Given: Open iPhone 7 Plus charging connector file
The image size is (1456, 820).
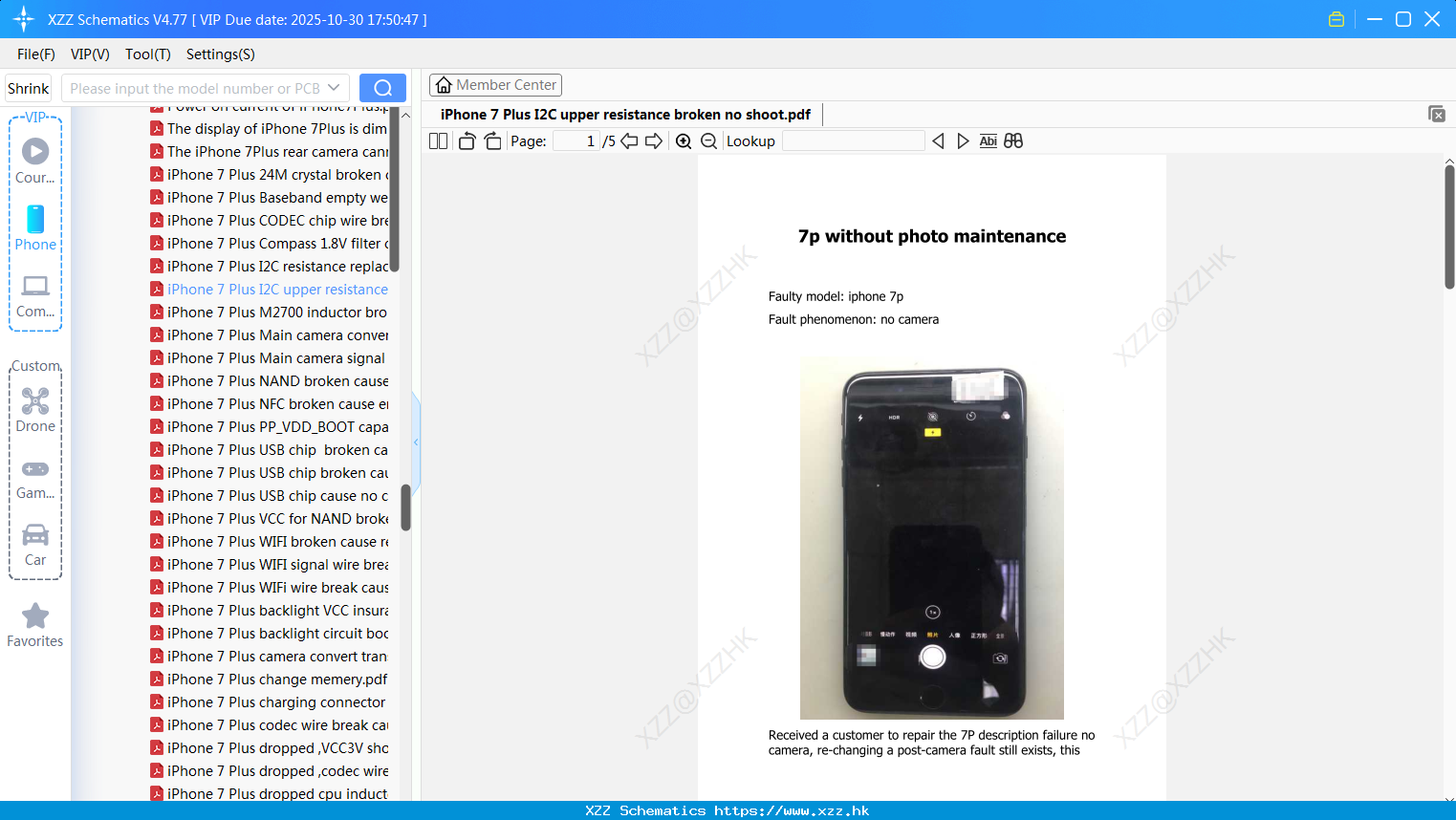Looking at the screenshot, I should pos(270,702).
